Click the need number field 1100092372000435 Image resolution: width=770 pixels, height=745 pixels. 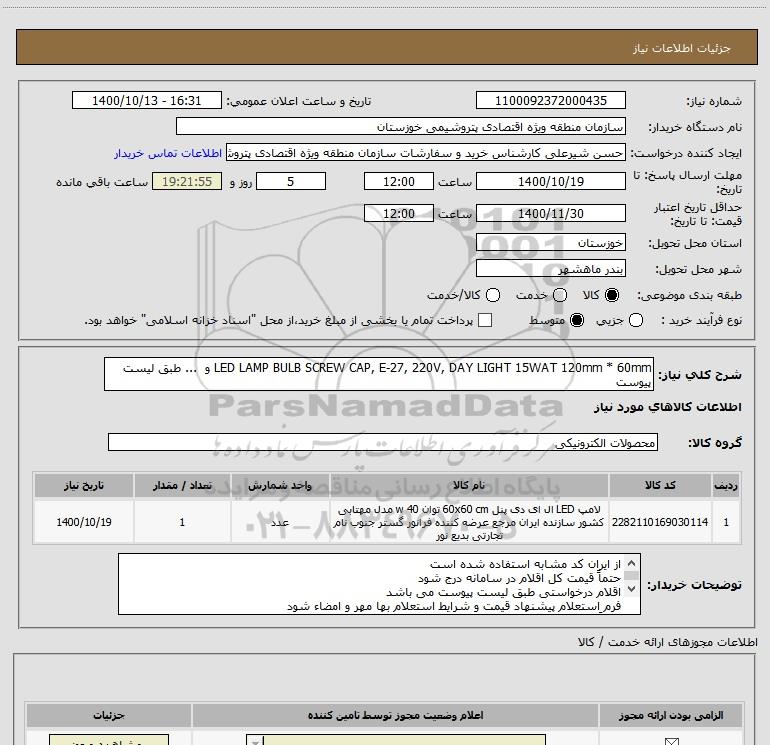pyautogui.click(x=550, y=100)
